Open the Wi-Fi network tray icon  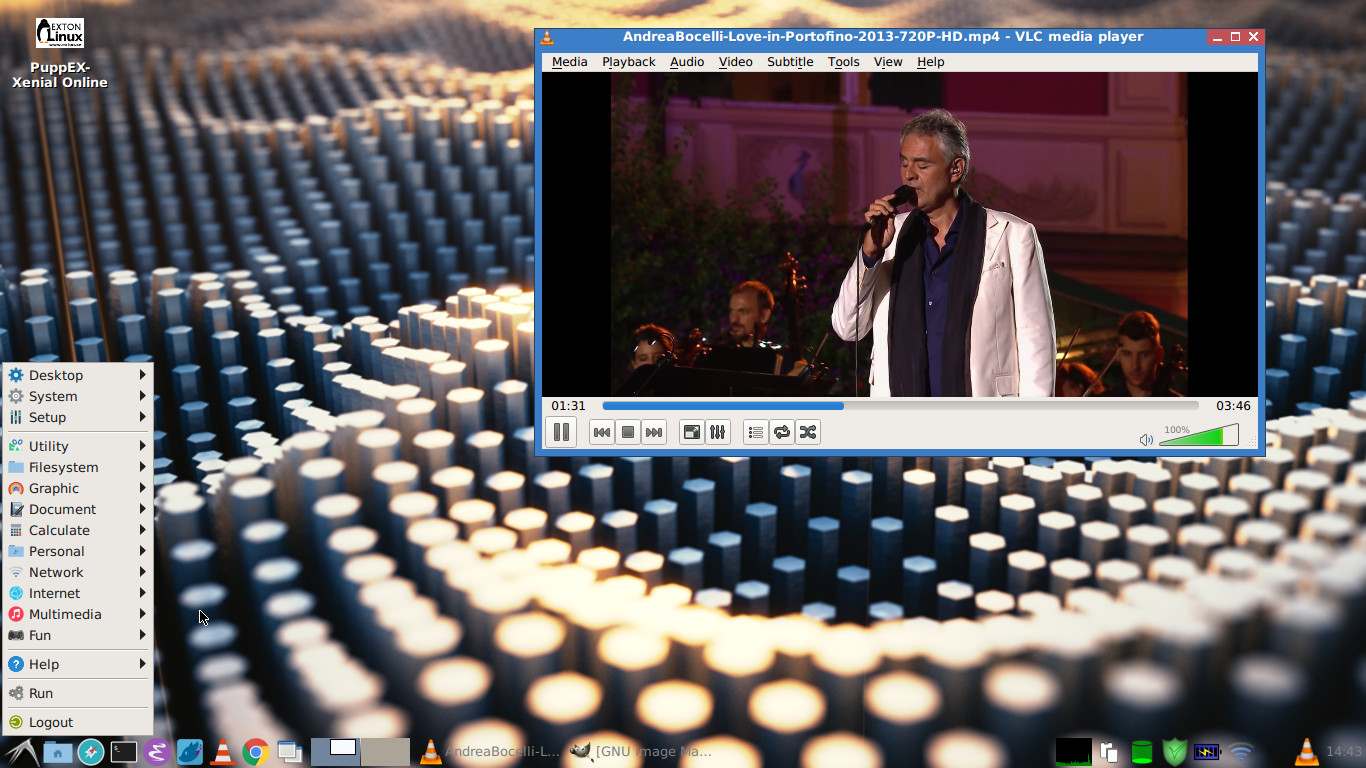click(1241, 752)
